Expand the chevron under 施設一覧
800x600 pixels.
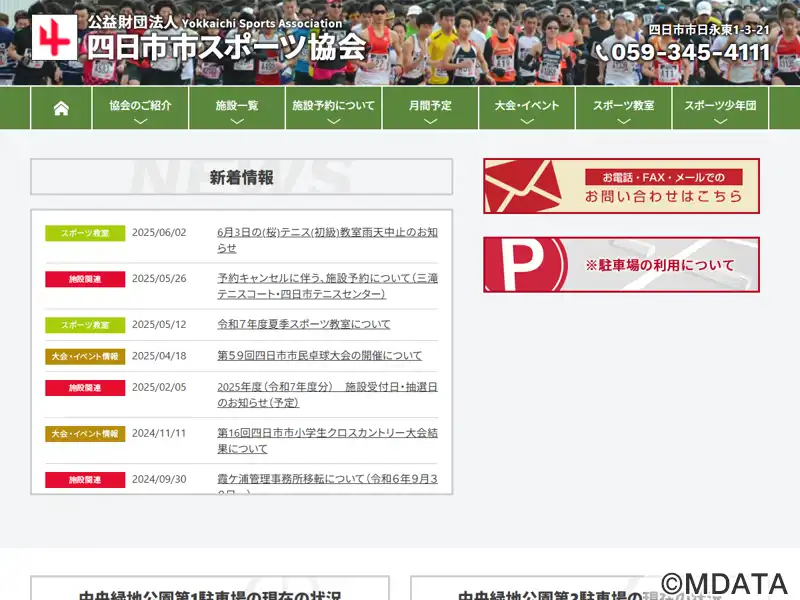coord(237,121)
